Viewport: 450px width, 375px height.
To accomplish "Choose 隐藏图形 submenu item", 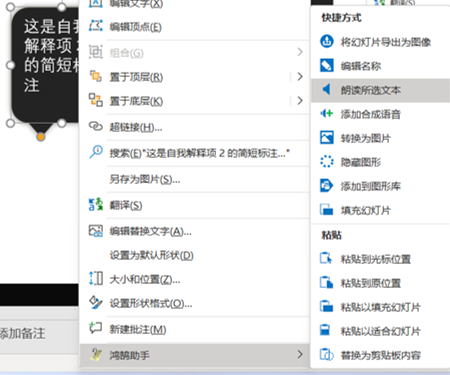I will [x=380, y=162].
